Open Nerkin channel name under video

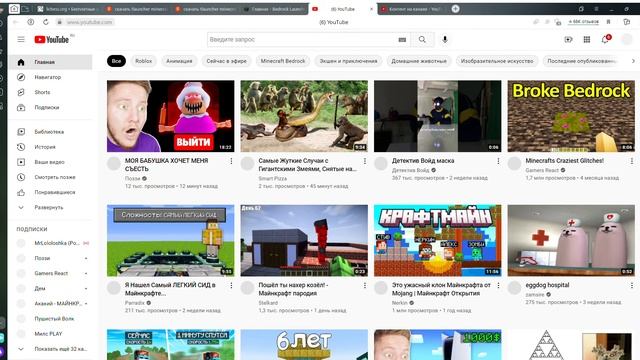coord(400,303)
